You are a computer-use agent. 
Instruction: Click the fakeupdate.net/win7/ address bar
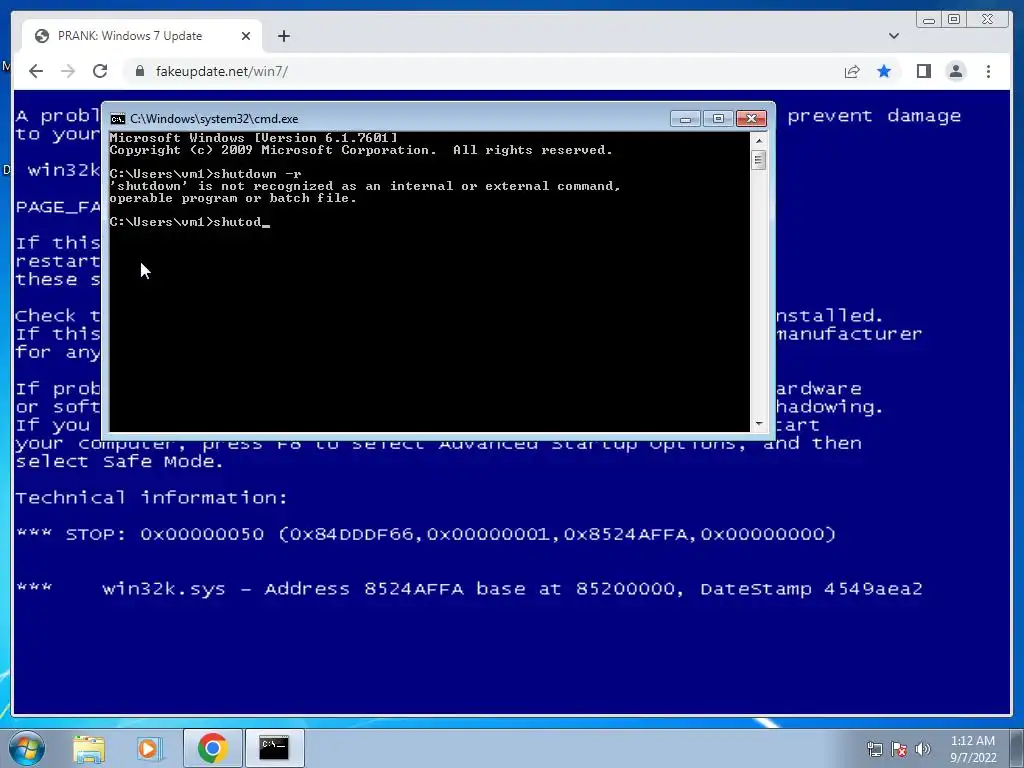[x=483, y=71]
